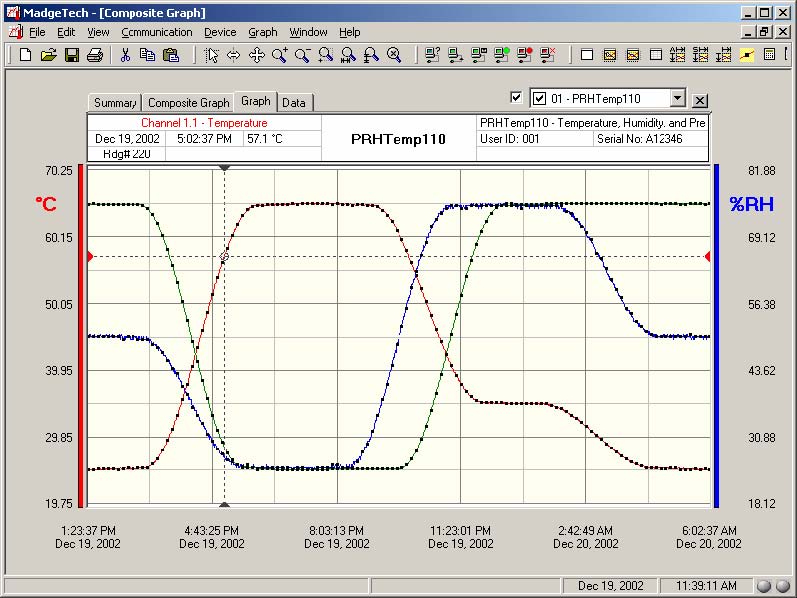This screenshot has width=797, height=598.
Task: Print using the printer toolbar icon
Action: point(95,54)
